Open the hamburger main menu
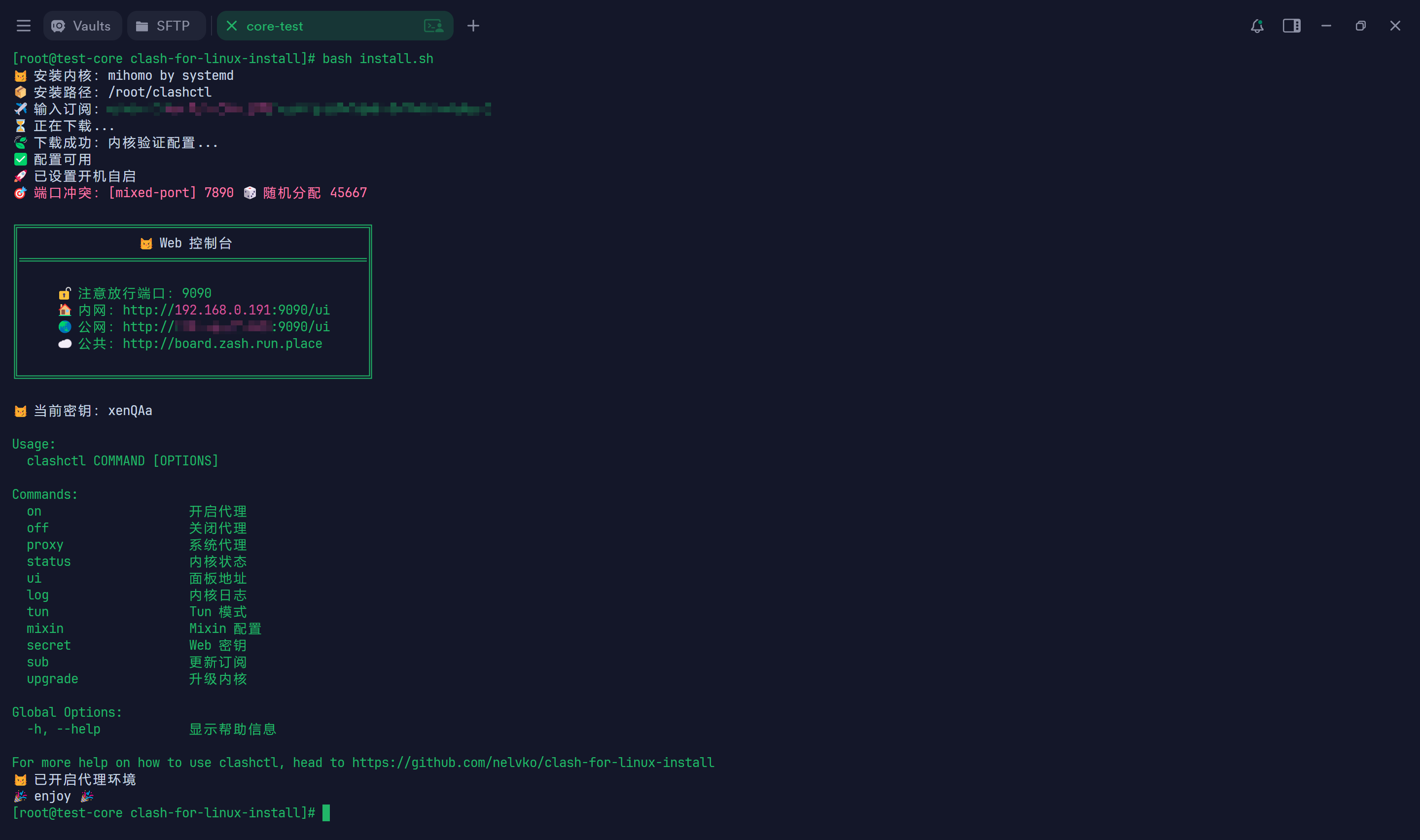 (23, 26)
